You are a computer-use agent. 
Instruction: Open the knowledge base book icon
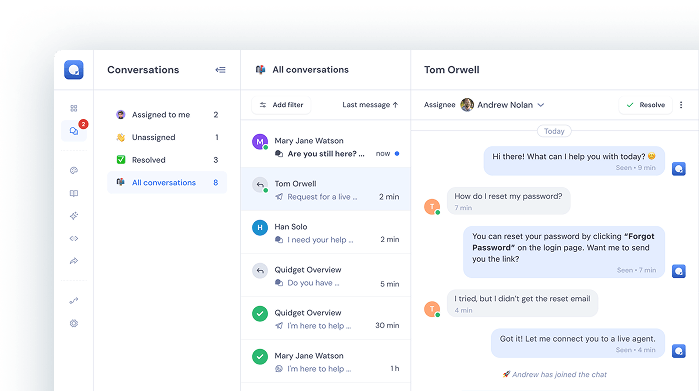[74, 193]
